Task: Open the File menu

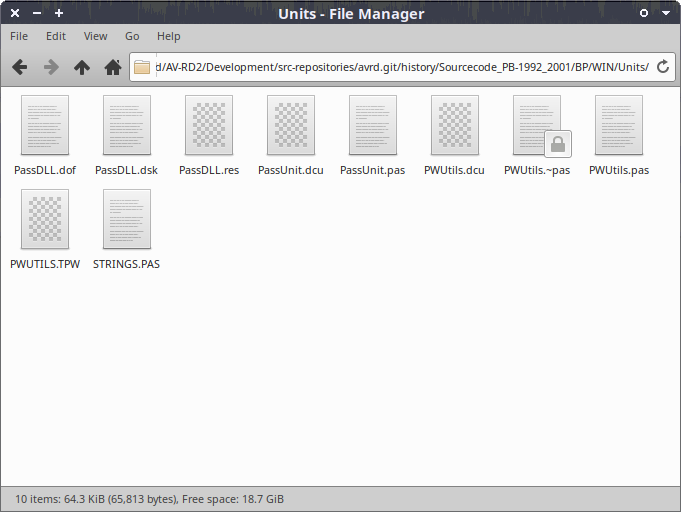Action: [x=19, y=36]
